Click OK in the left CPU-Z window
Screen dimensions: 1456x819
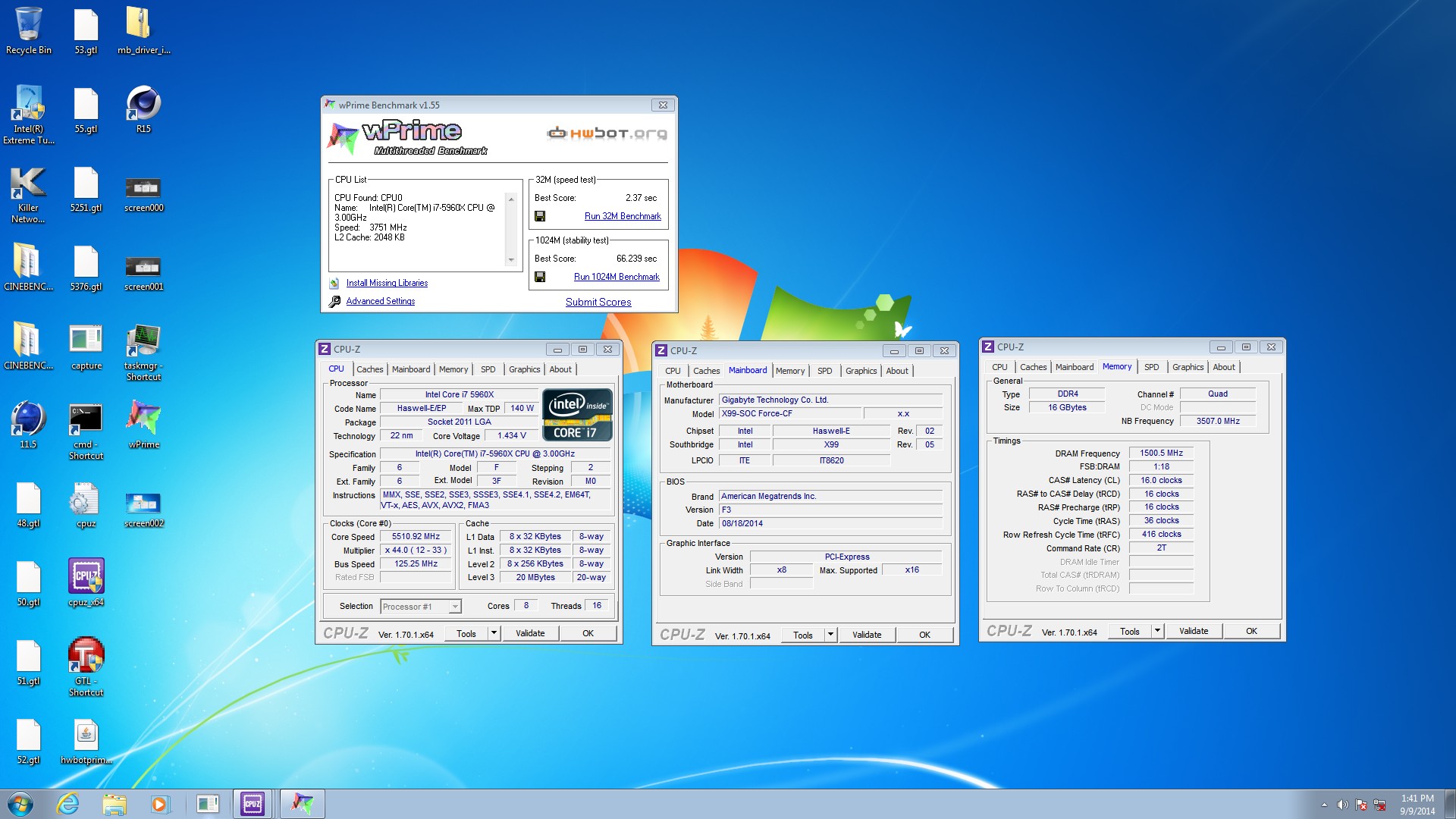tap(588, 633)
